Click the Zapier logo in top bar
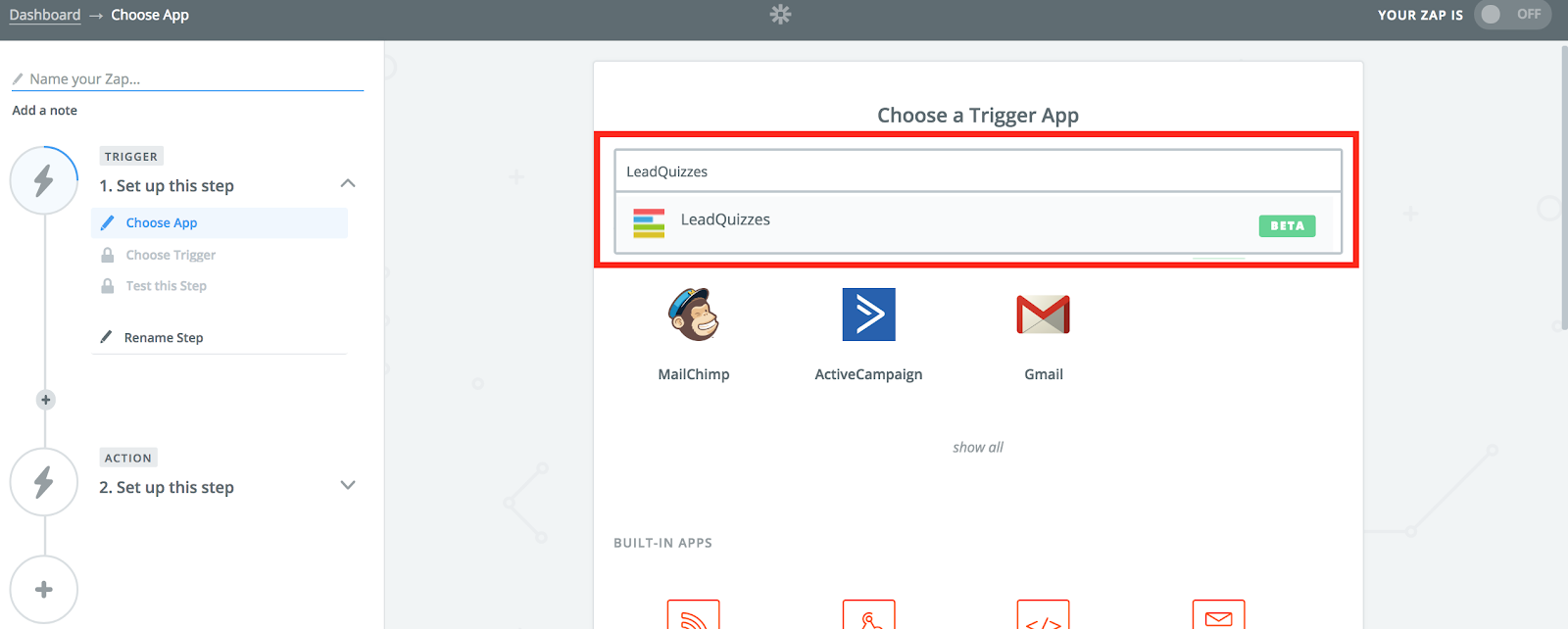 coord(780,15)
